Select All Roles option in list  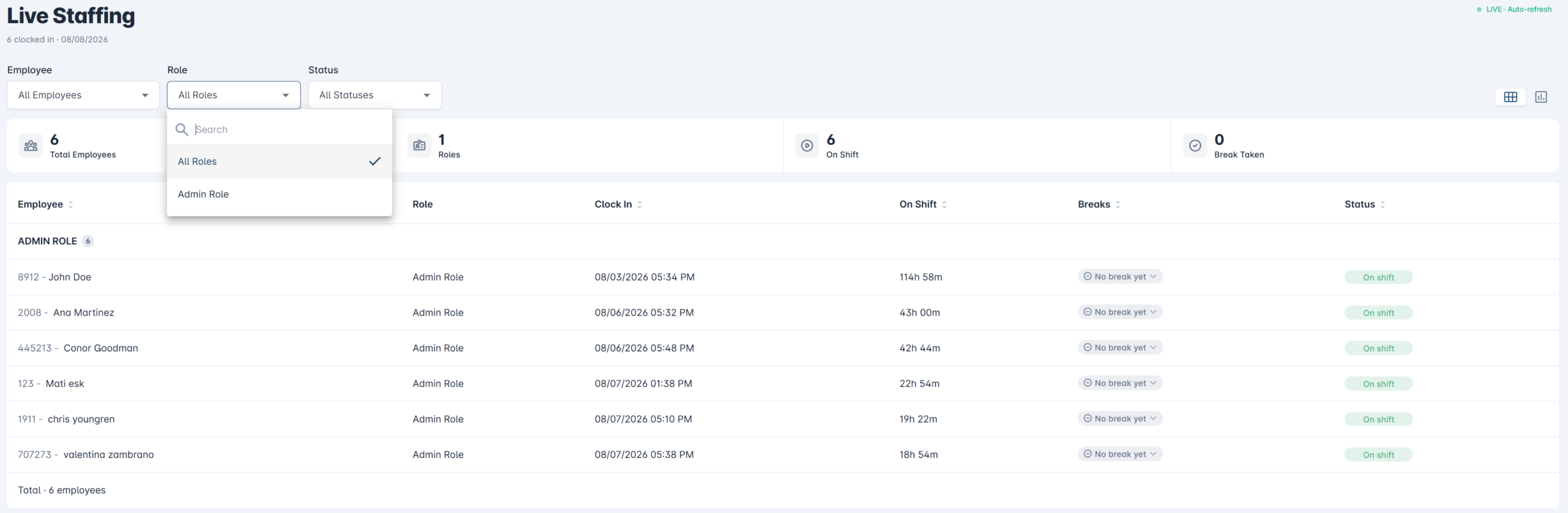coord(279,161)
